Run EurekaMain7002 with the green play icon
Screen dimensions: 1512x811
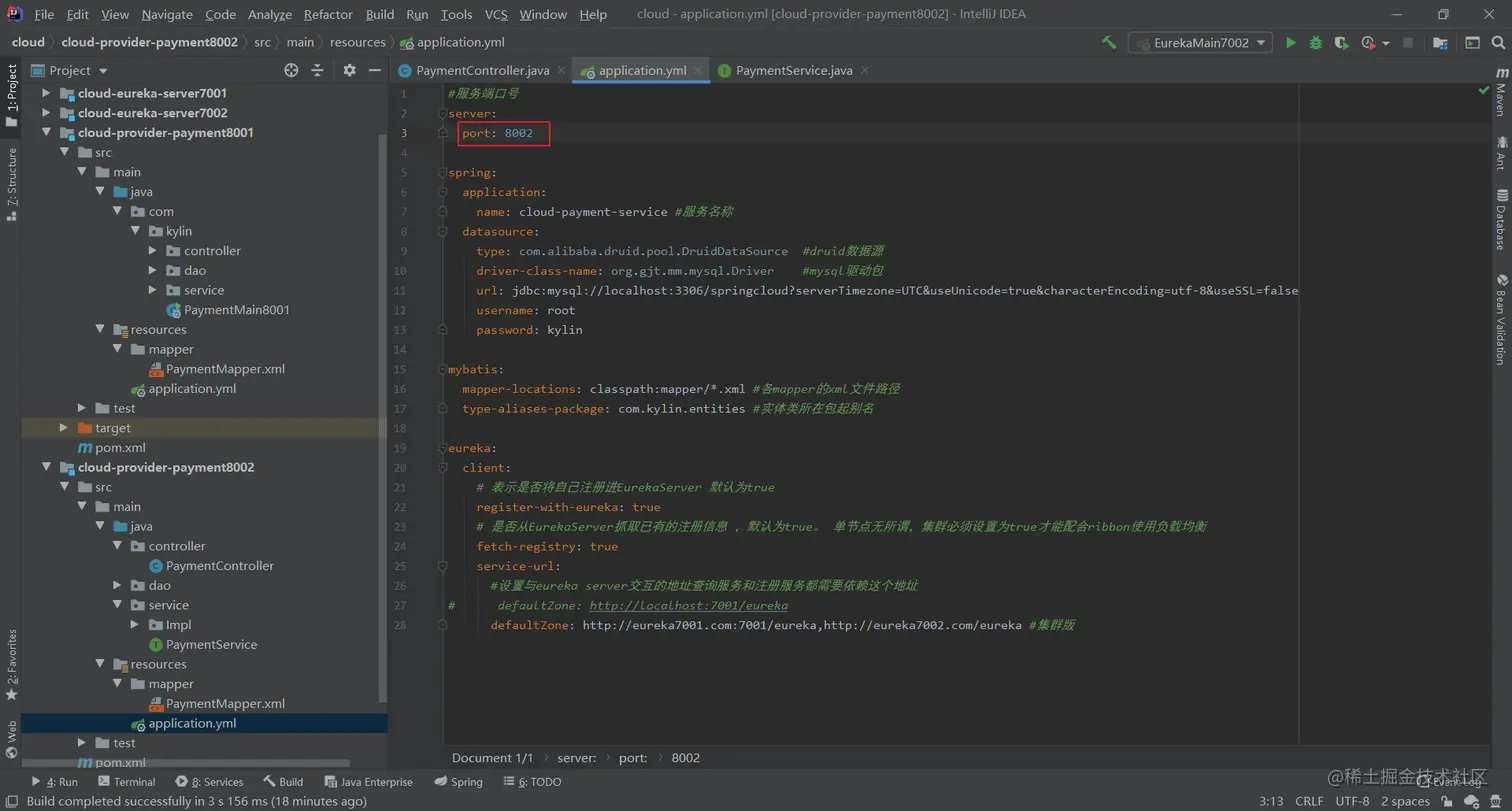pyautogui.click(x=1290, y=43)
